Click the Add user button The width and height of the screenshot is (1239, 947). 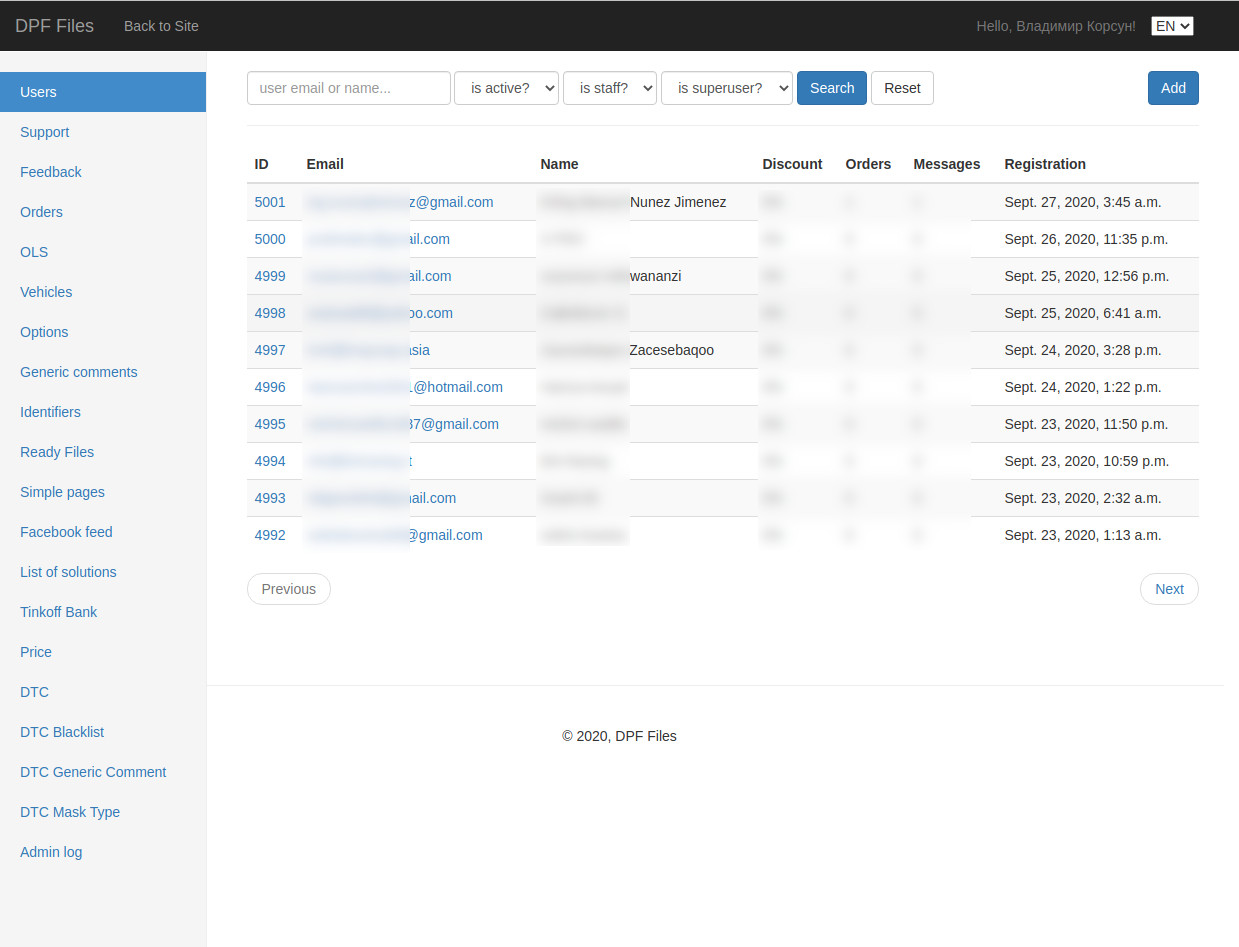point(1172,88)
